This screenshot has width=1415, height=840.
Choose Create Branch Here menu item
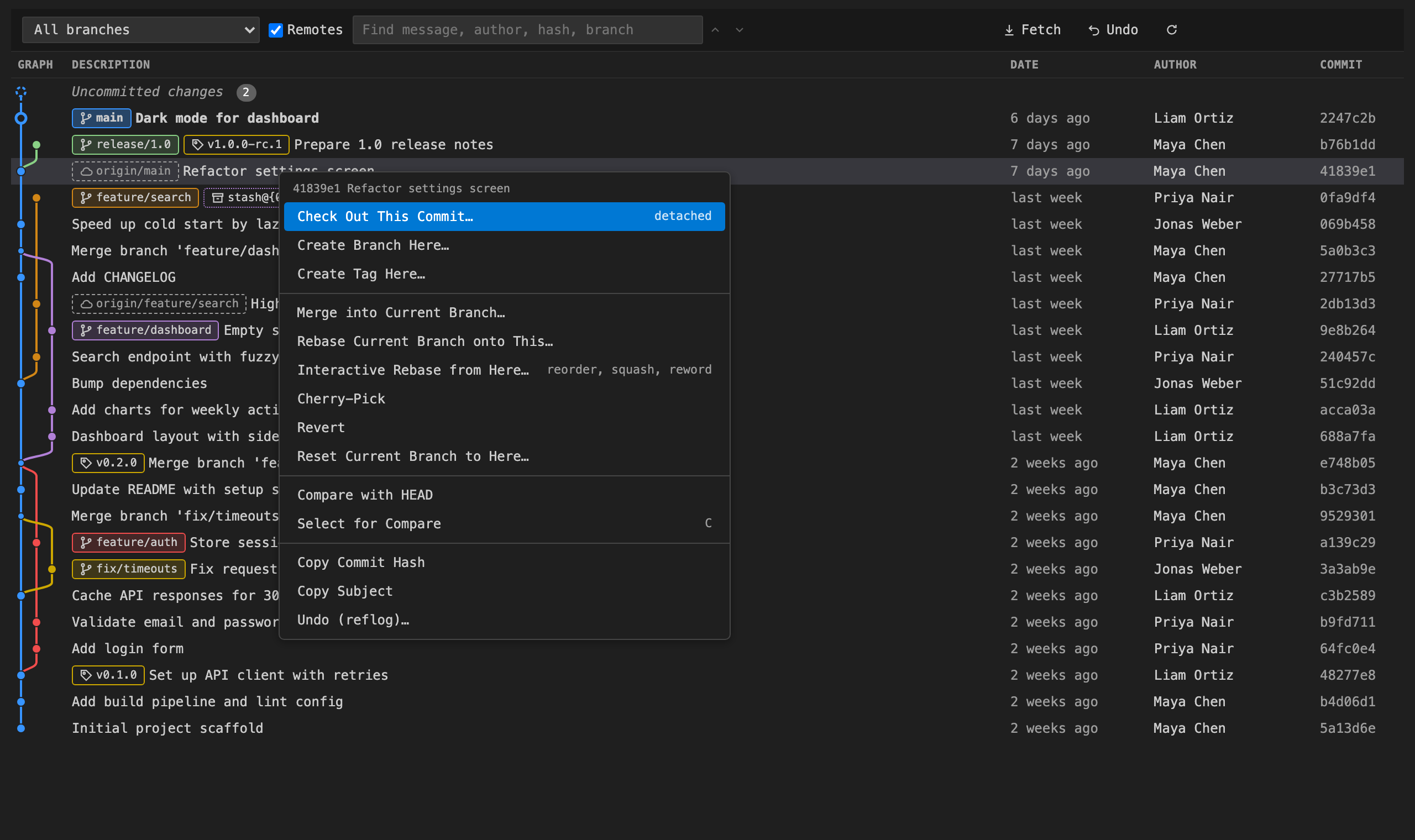(504, 245)
